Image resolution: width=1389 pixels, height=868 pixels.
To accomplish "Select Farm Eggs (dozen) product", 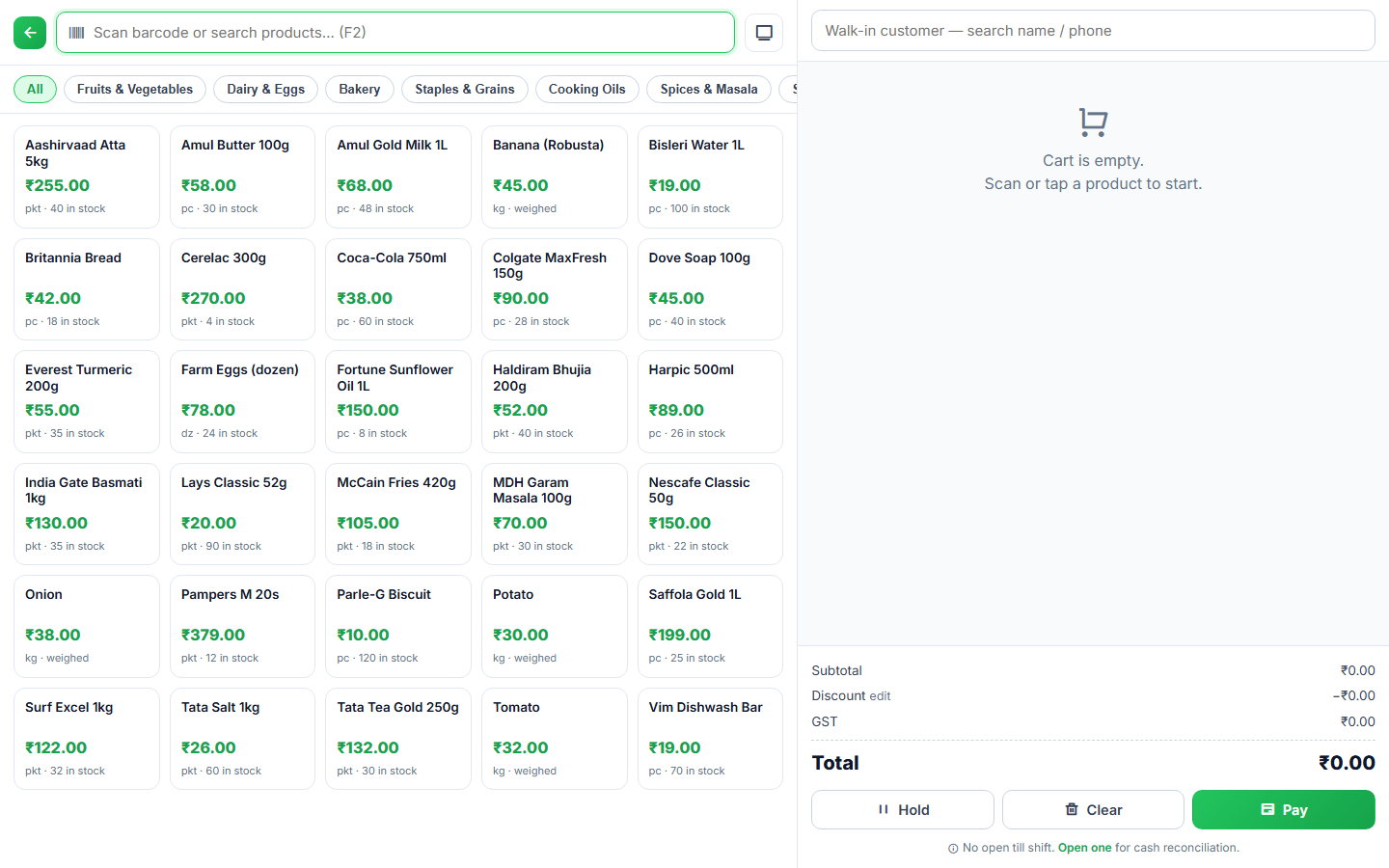I will click(x=242, y=401).
